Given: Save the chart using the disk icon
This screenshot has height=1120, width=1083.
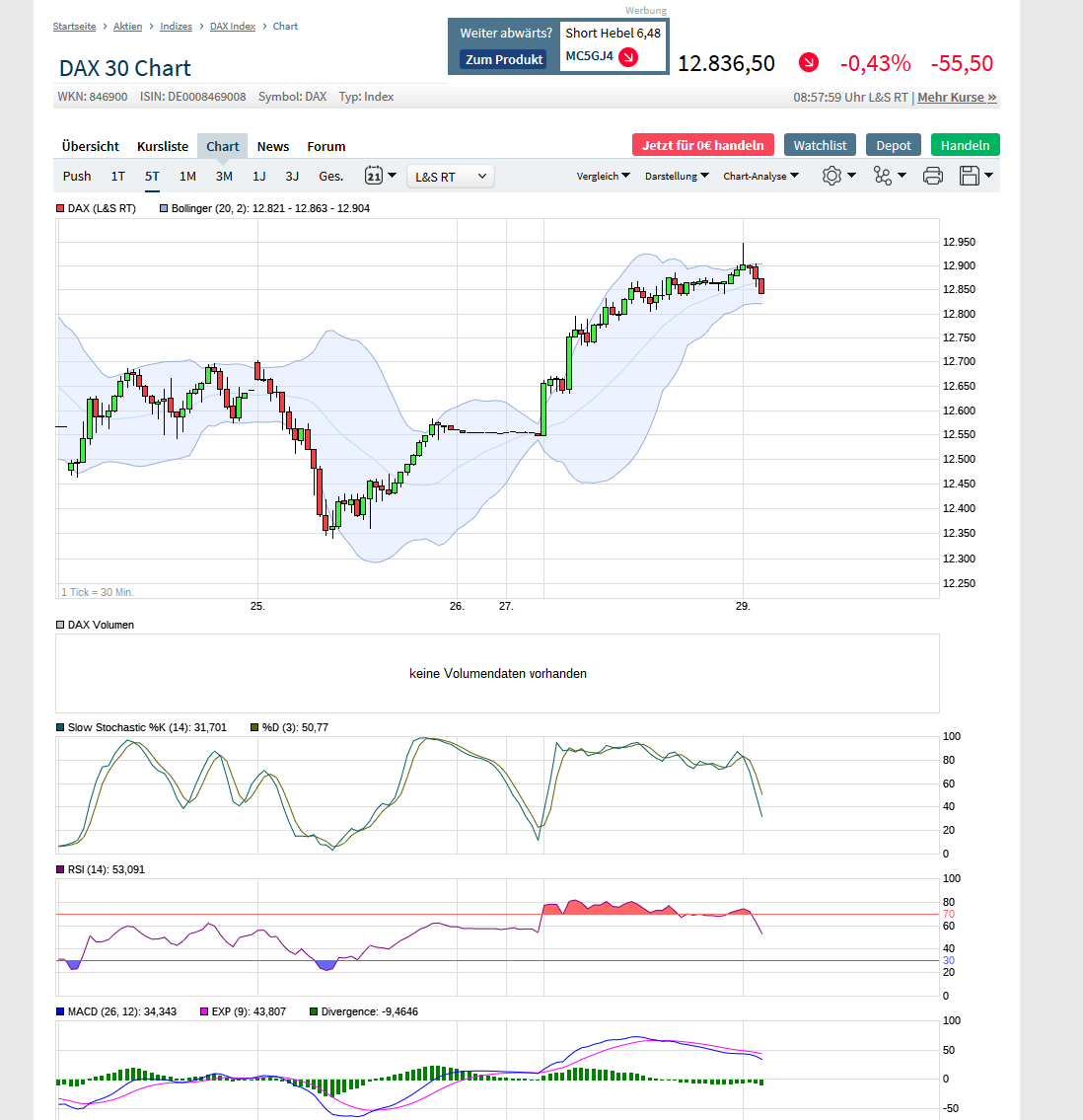Looking at the screenshot, I should tap(971, 175).
